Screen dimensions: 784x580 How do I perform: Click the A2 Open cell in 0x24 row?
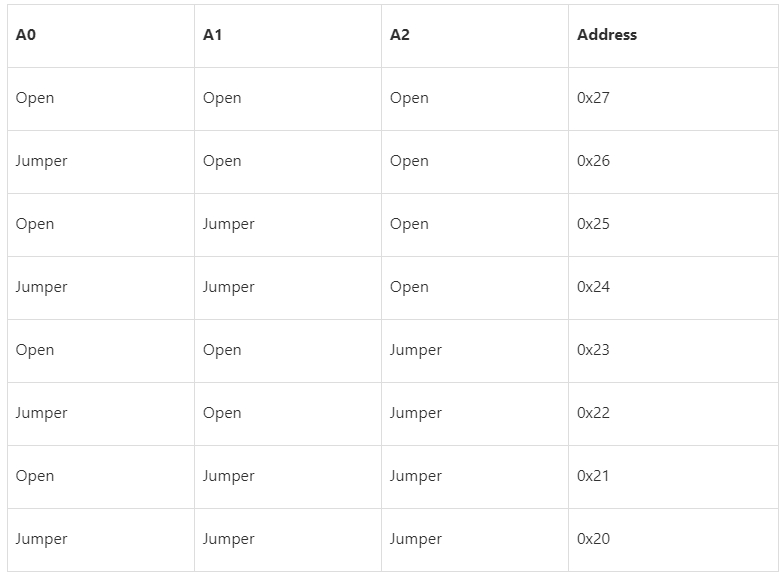pyautogui.click(x=409, y=287)
